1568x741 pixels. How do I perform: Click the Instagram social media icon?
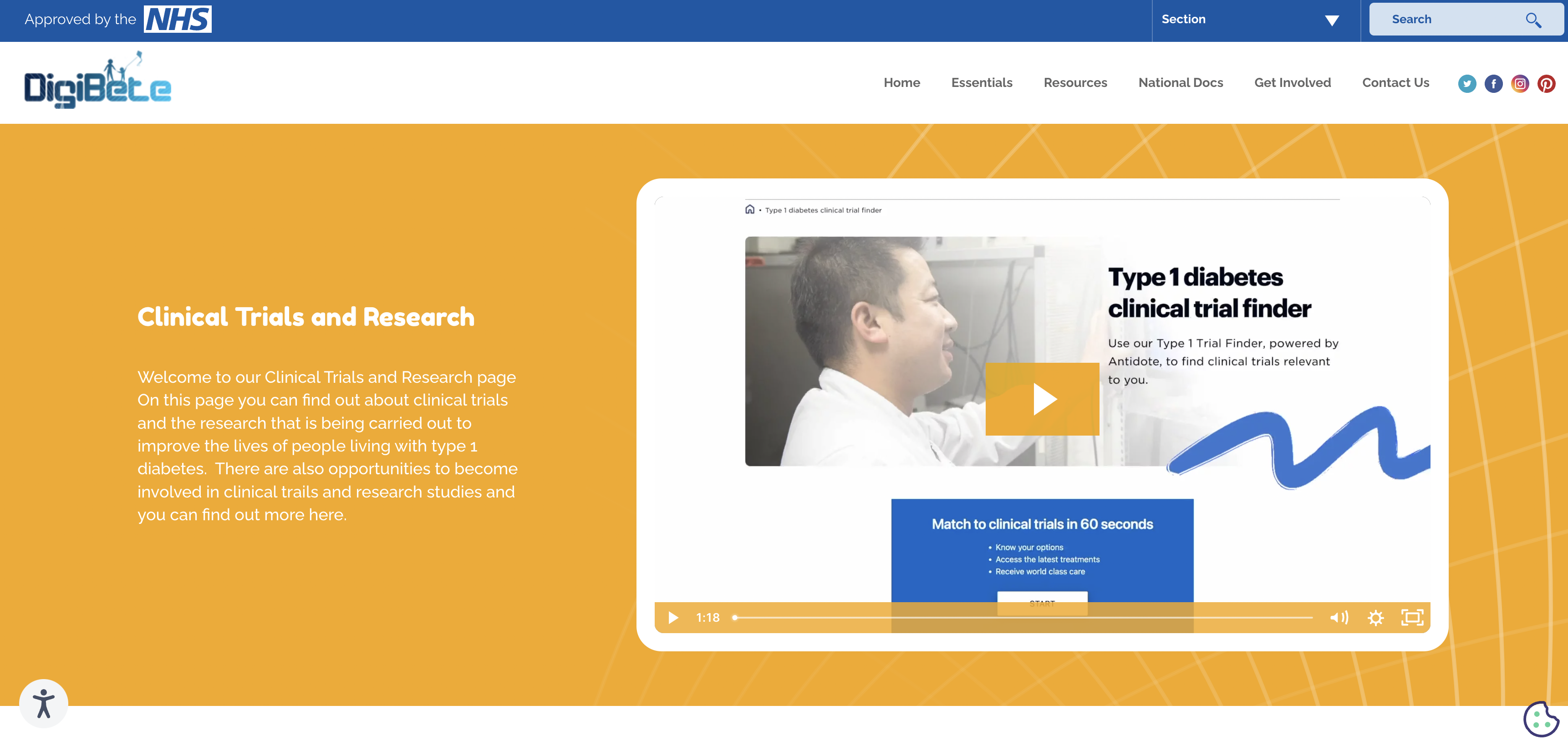(x=1519, y=82)
